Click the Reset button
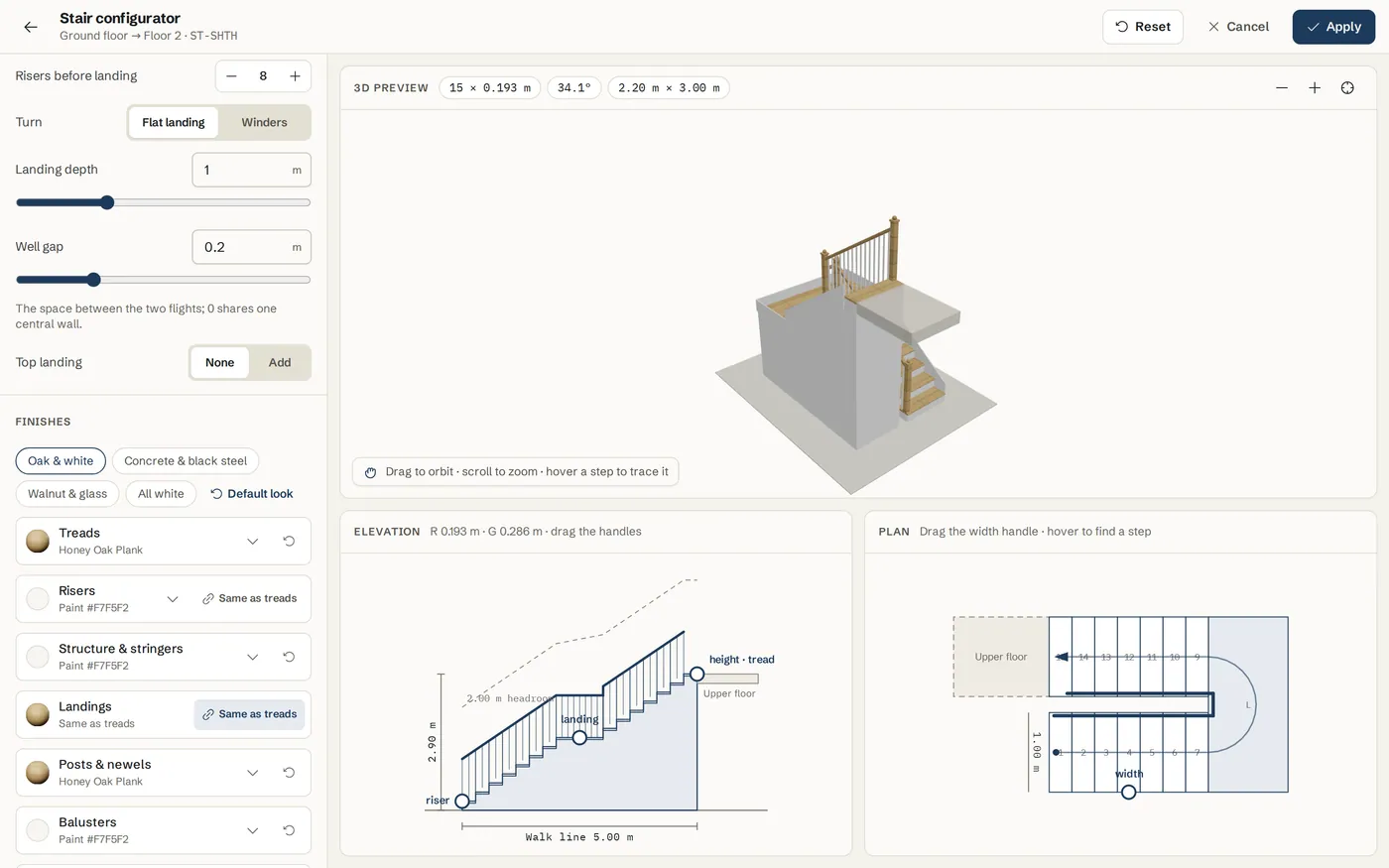The height and width of the screenshot is (868, 1389). tap(1143, 27)
